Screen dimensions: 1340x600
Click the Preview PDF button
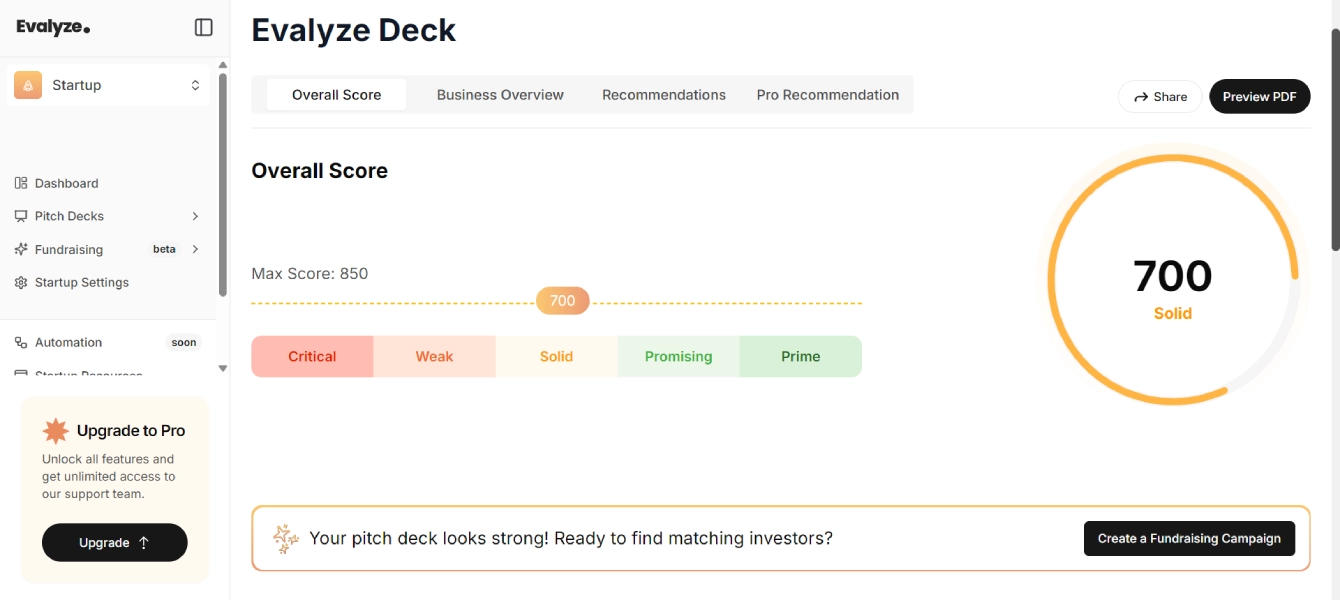(x=1260, y=96)
